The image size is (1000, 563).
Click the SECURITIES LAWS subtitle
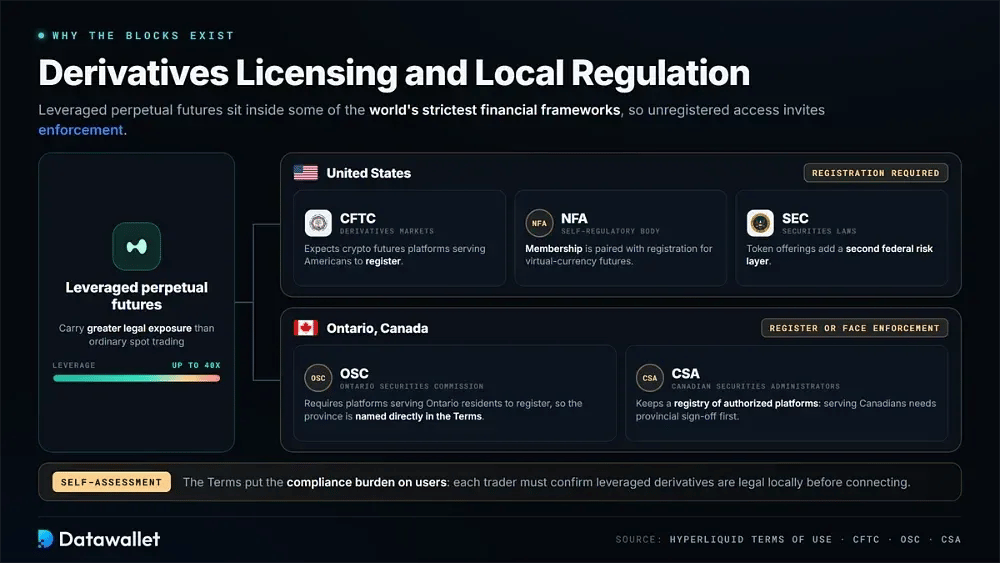tap(819, 231)
